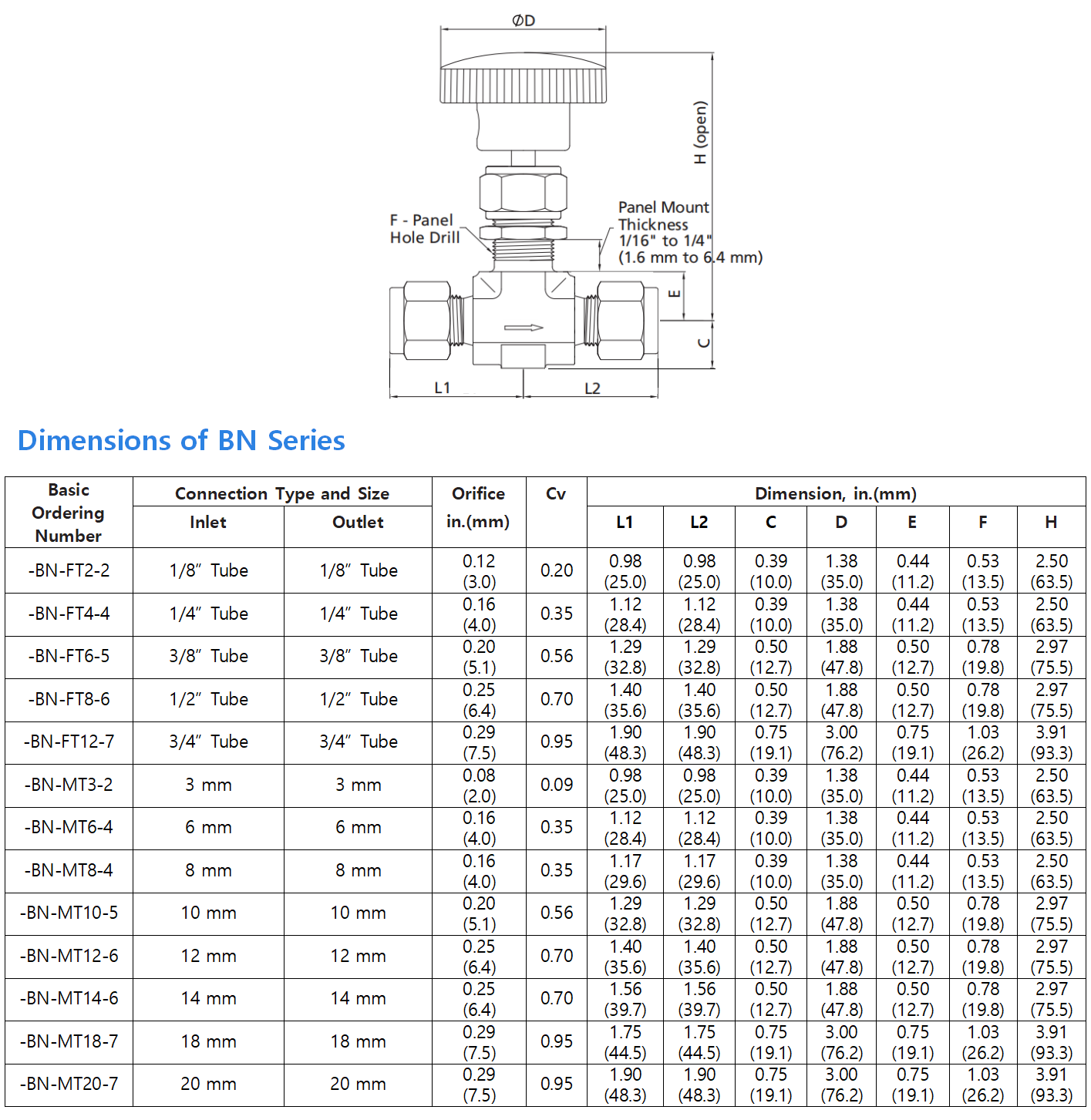
Task: Click the L1 label in the drawing
Action: (x=442, y=388)
